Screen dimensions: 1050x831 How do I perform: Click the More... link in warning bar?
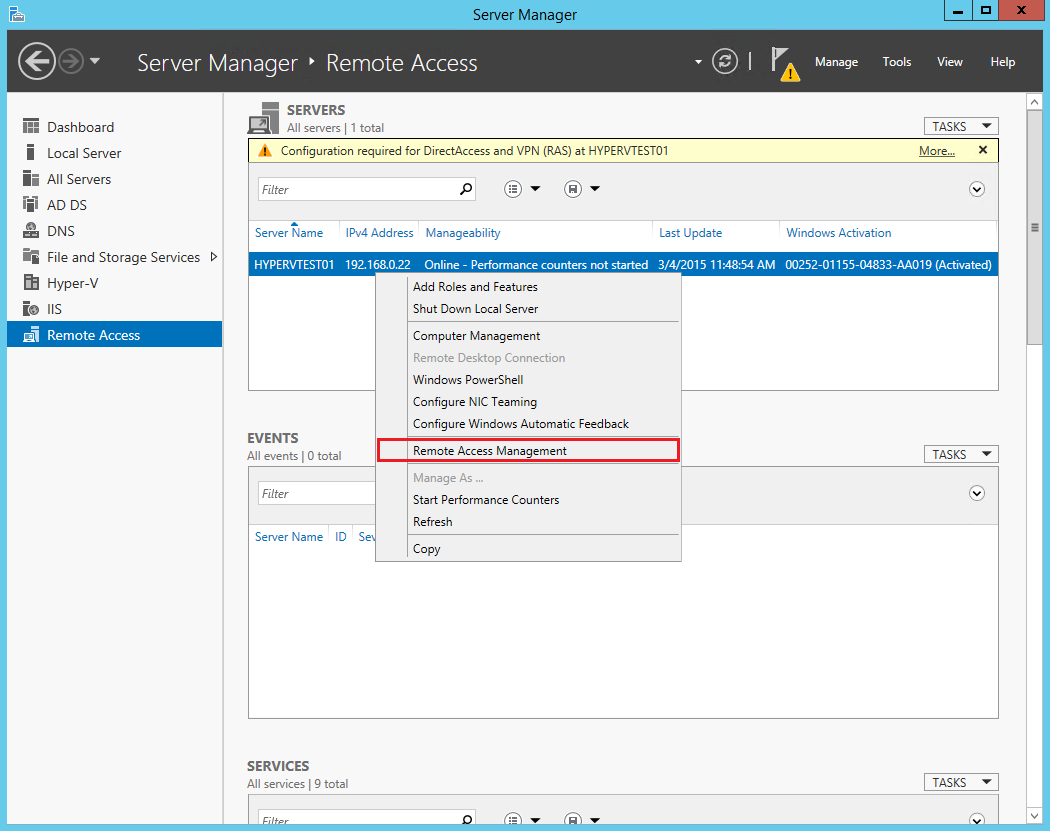pyautogui.click(x=936, y=151)
